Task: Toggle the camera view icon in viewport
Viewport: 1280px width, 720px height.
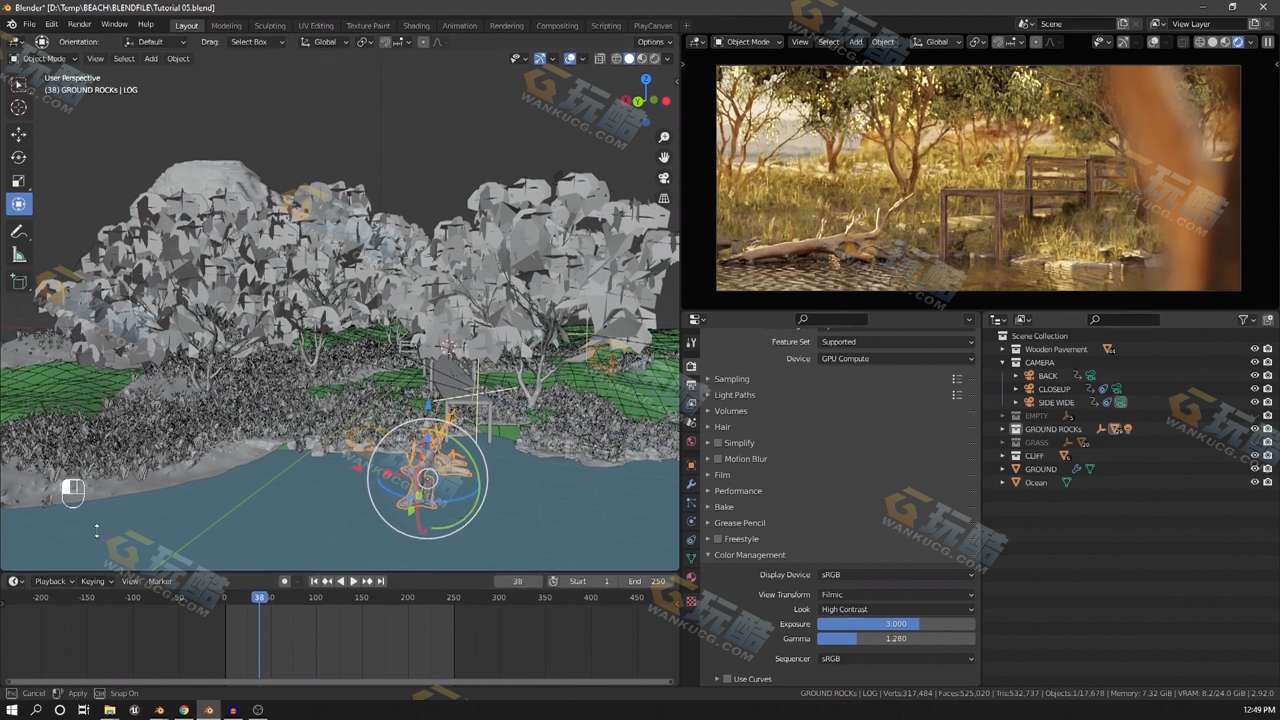Action: [664, 178]
